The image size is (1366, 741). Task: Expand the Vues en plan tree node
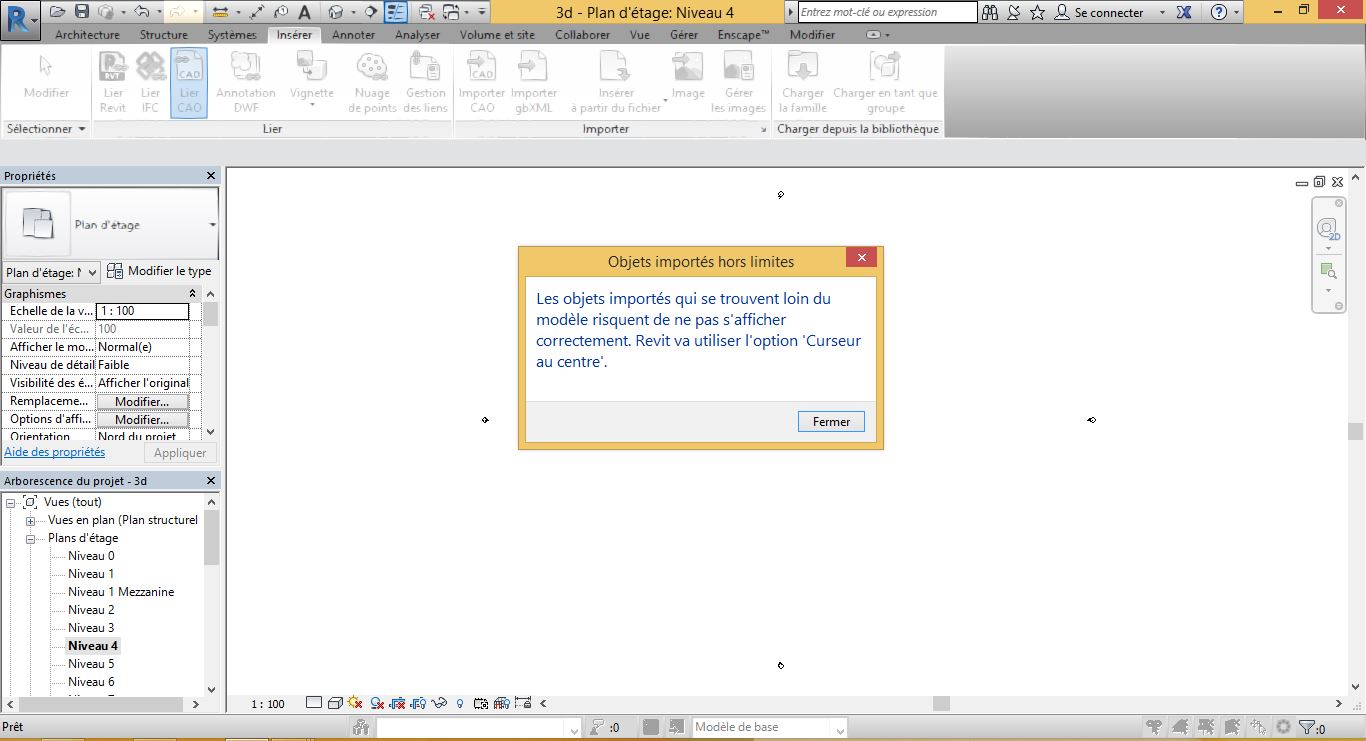pyautogui.click(x=31, y=520)
